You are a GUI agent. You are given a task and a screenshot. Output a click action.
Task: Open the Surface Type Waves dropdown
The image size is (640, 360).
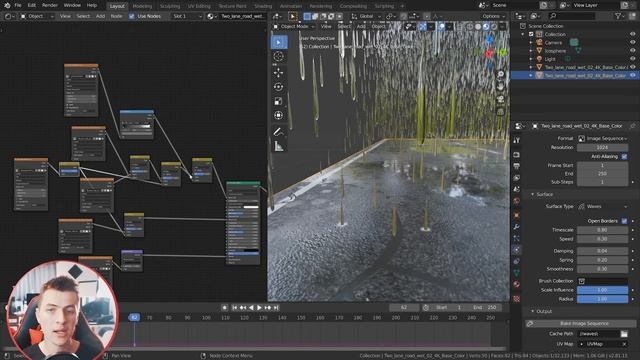pos(602,207)
